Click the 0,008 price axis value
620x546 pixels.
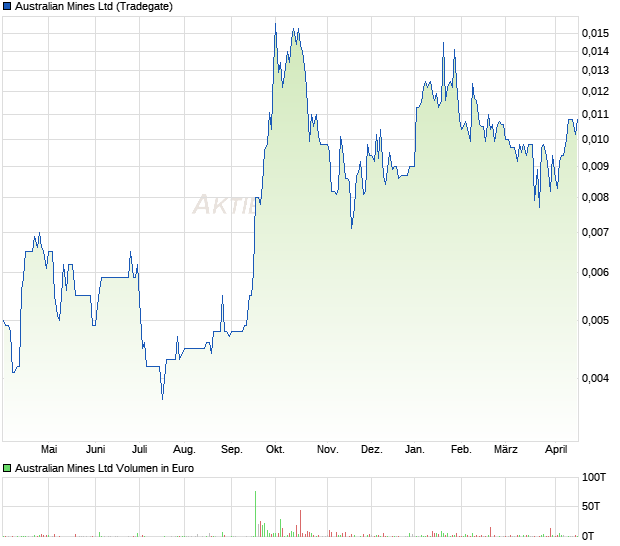click(x=595, y=197)
